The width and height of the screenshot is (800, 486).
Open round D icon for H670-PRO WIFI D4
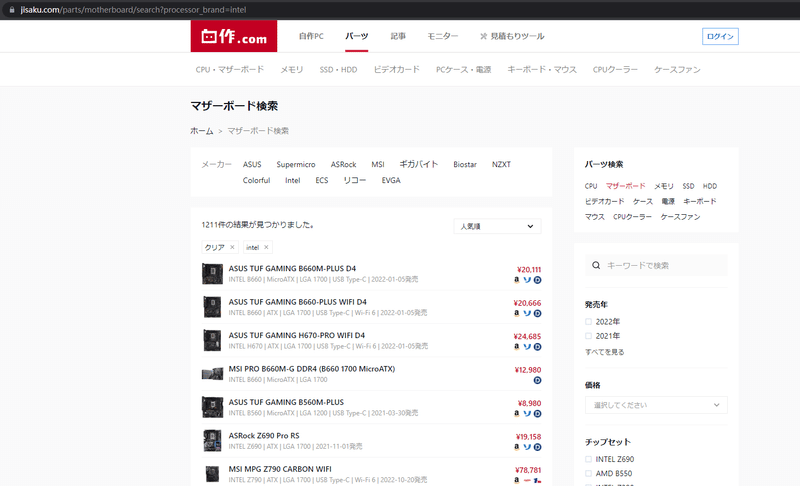point(537,347)
